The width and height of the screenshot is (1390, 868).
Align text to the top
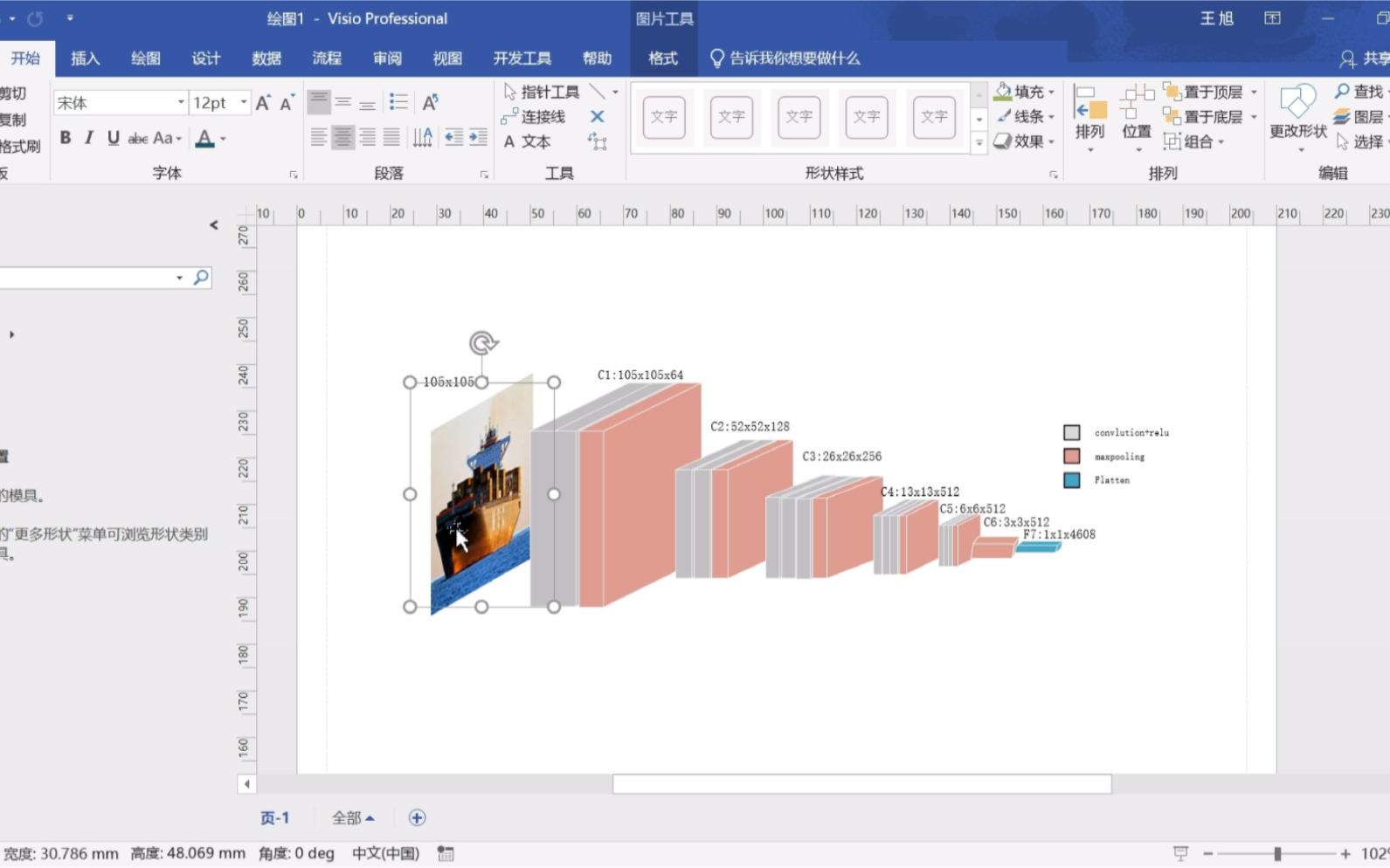point(319,102)
